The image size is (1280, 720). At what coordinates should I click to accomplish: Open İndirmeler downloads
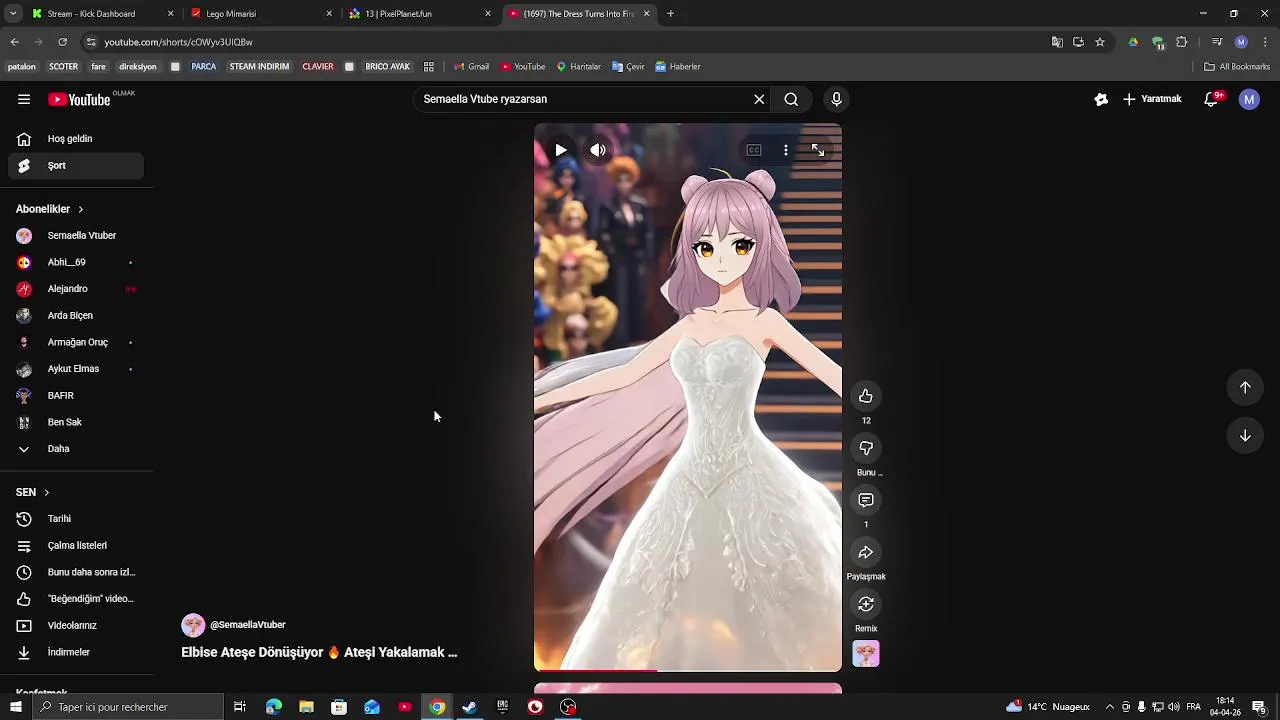pyautogui.click(x=76, y=652)
